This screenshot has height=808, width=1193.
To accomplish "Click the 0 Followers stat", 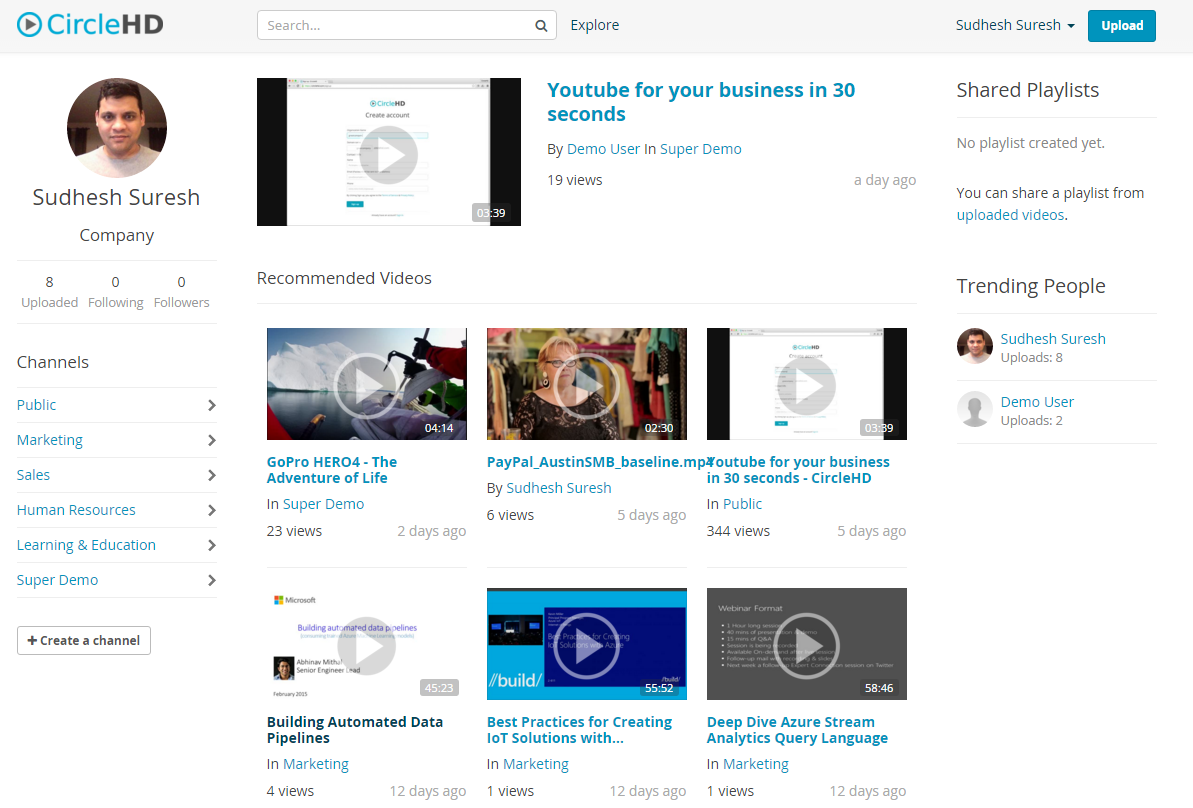I will 181,292.
